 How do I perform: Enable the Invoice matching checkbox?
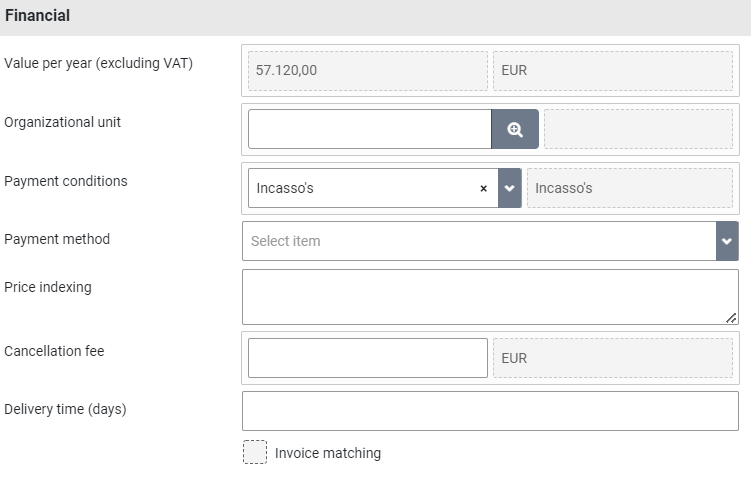(255, 453)
